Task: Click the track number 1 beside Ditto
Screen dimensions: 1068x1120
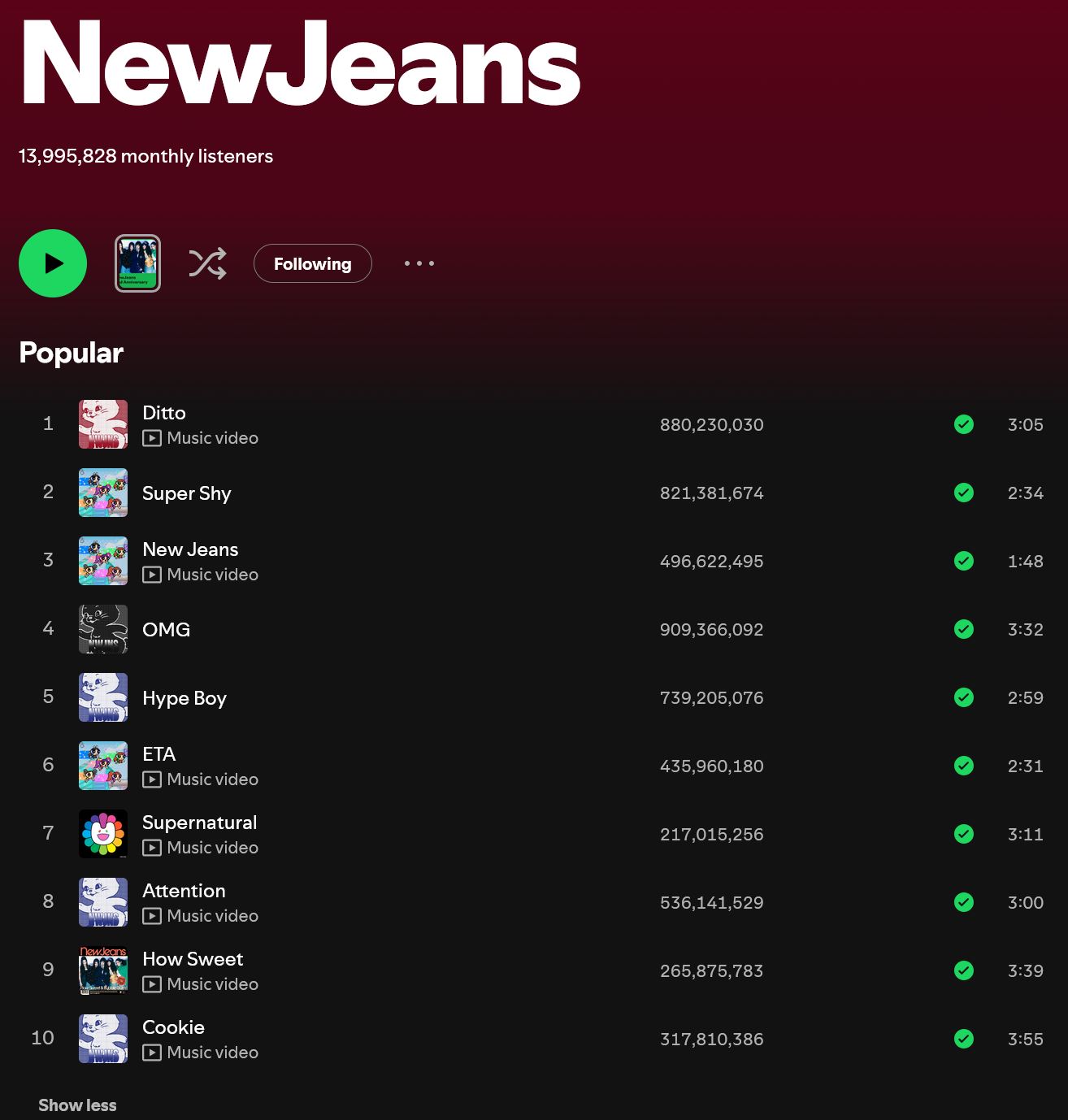Action: 48,423
